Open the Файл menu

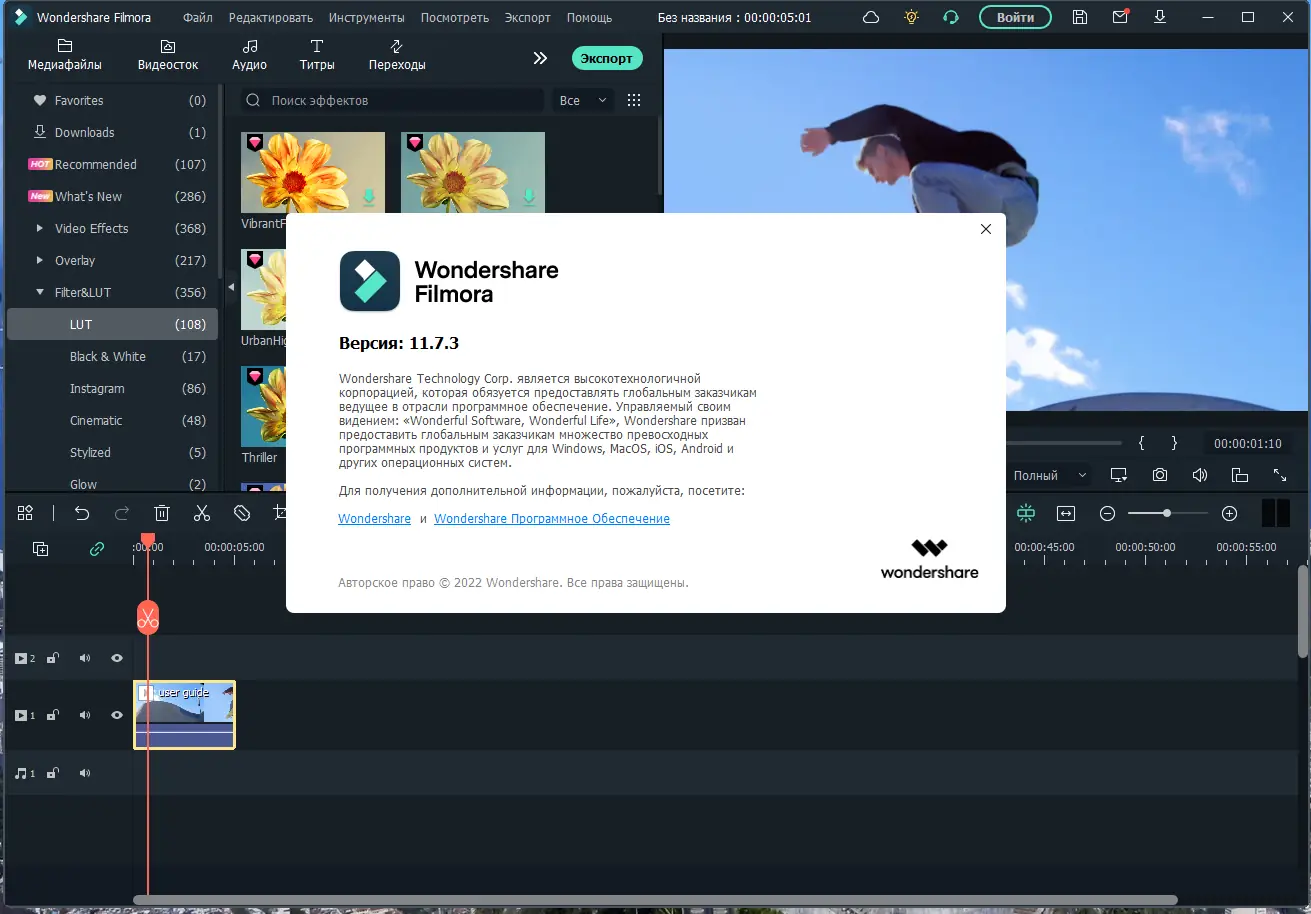pyautogui.click(x=198, y=17)
